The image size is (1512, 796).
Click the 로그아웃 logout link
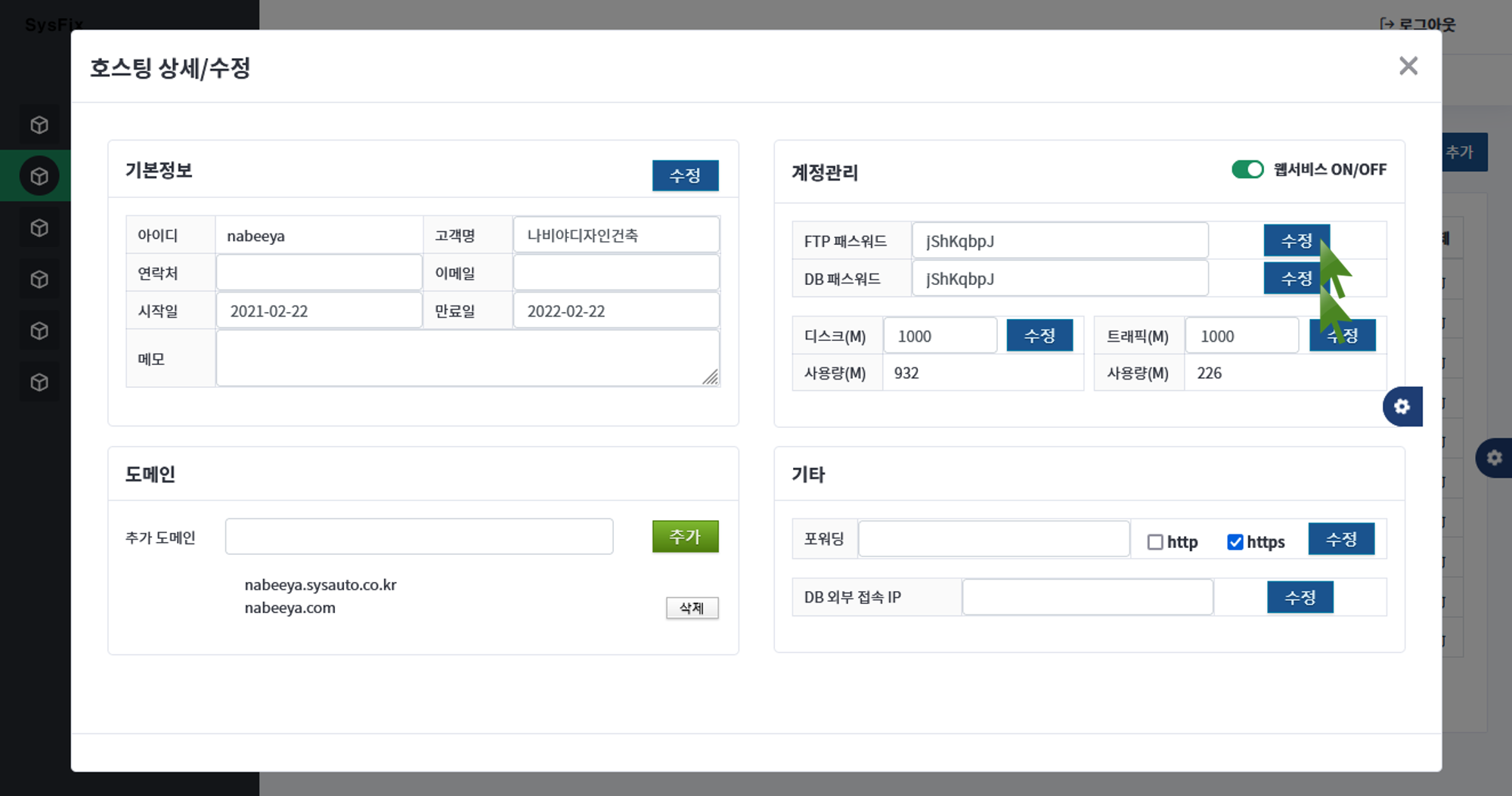pos(1417,24)
